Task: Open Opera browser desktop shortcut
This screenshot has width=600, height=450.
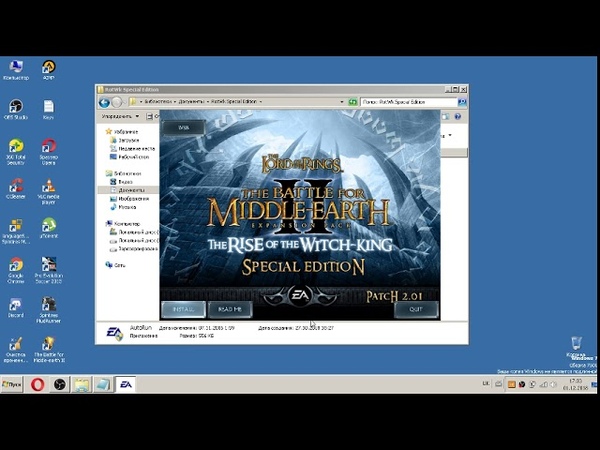Action: [x=49, y=152]
